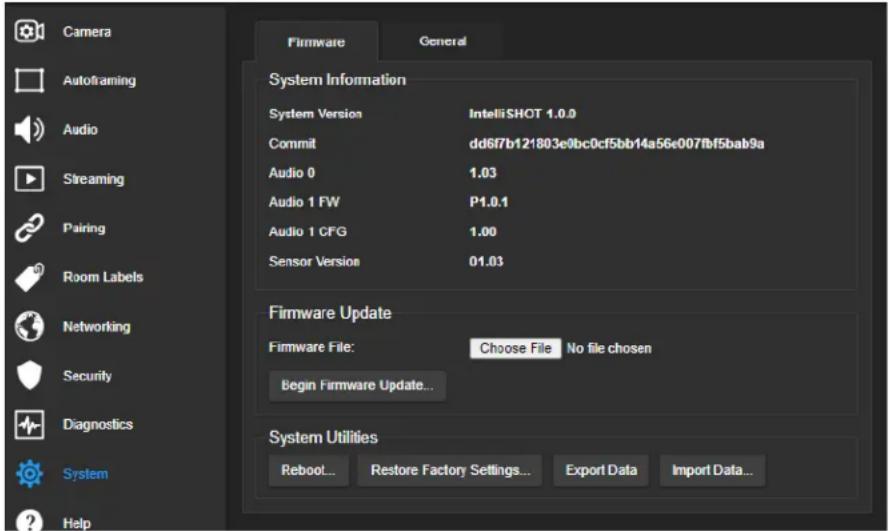Viewport: 889px width, 531px height.
Task: Open the Pairing page
Action: coord(84,228)
